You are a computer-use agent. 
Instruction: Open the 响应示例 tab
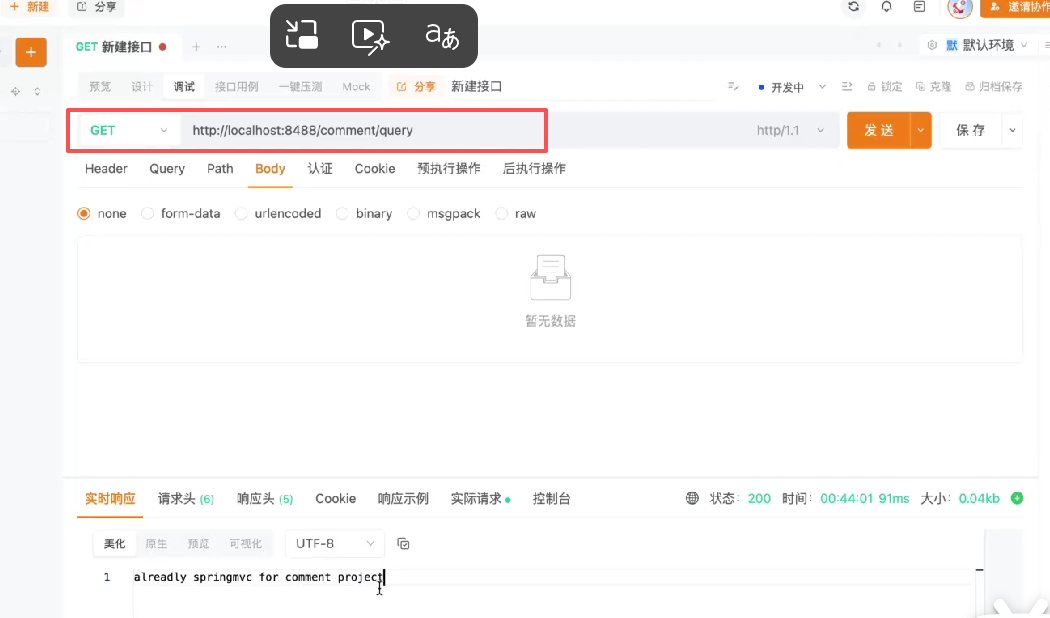pyautogui.click(x=403, y=499)
